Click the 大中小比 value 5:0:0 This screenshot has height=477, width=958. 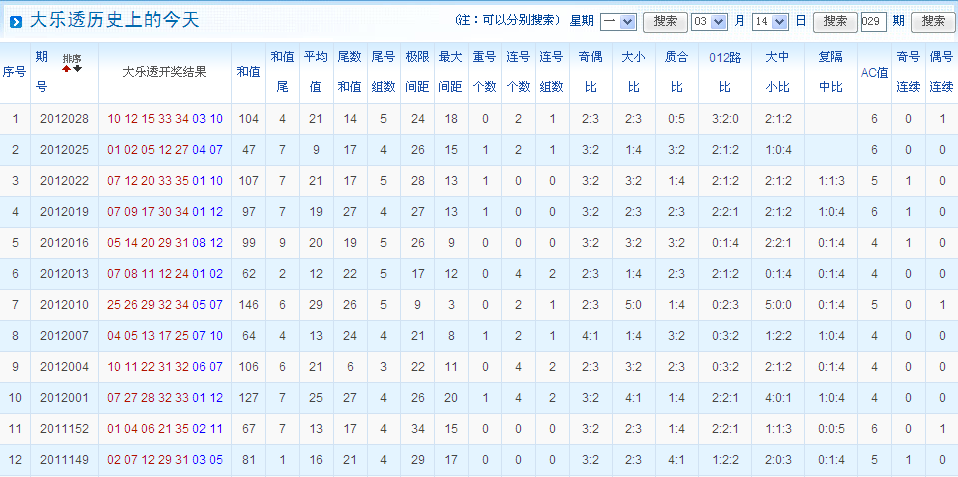click(778, 305)
